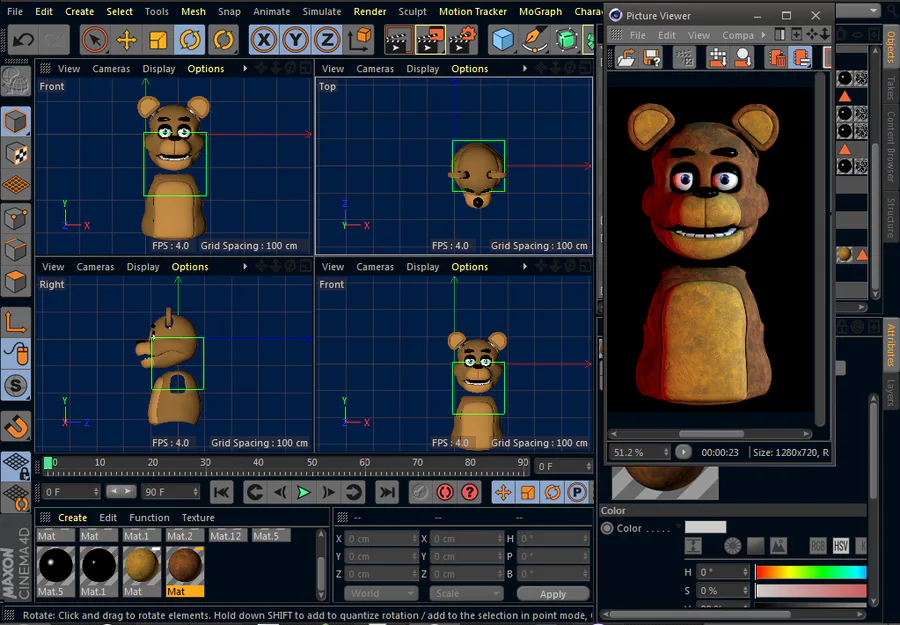Go to the start of the timeline
The height and width of the screenshot is (625, 900).
point(222,492)
